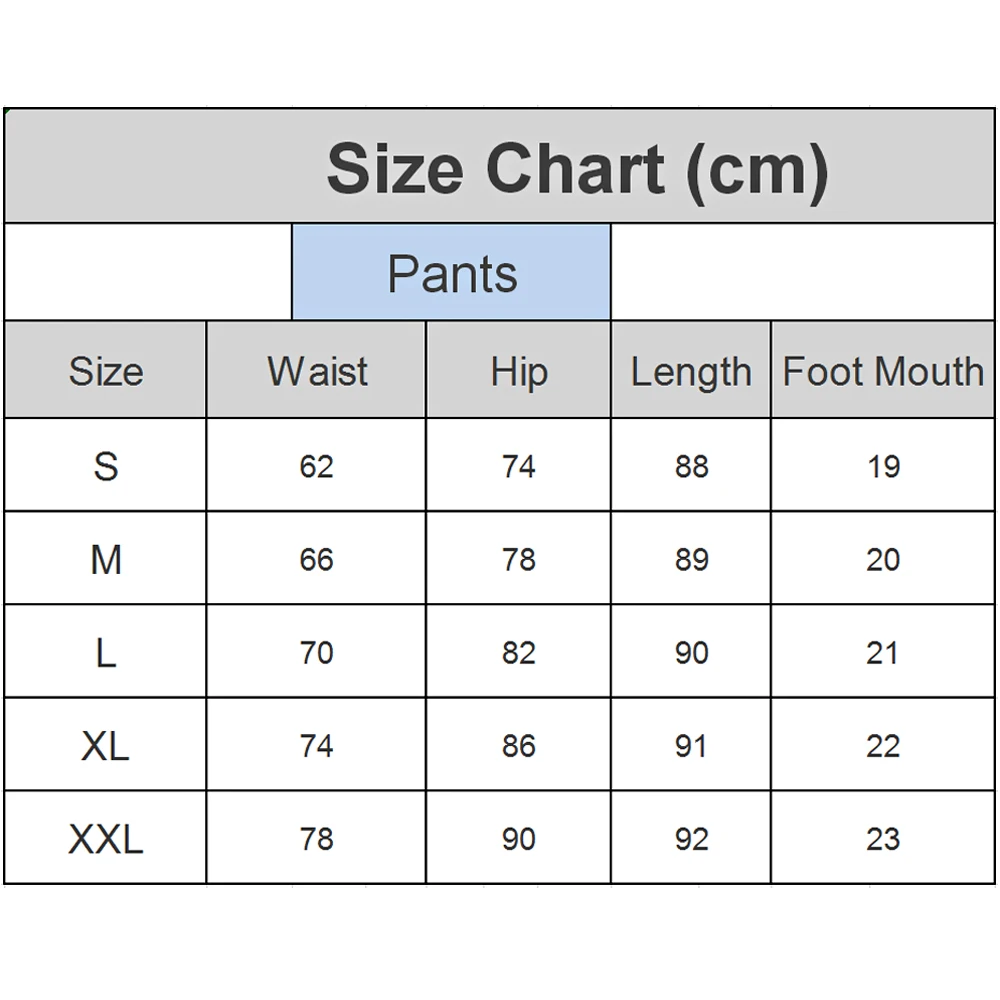Select the blue Pants header cell
The height and width of the screenshot is (1000, 1000).
pyautogui.click(x=452, y=273)
